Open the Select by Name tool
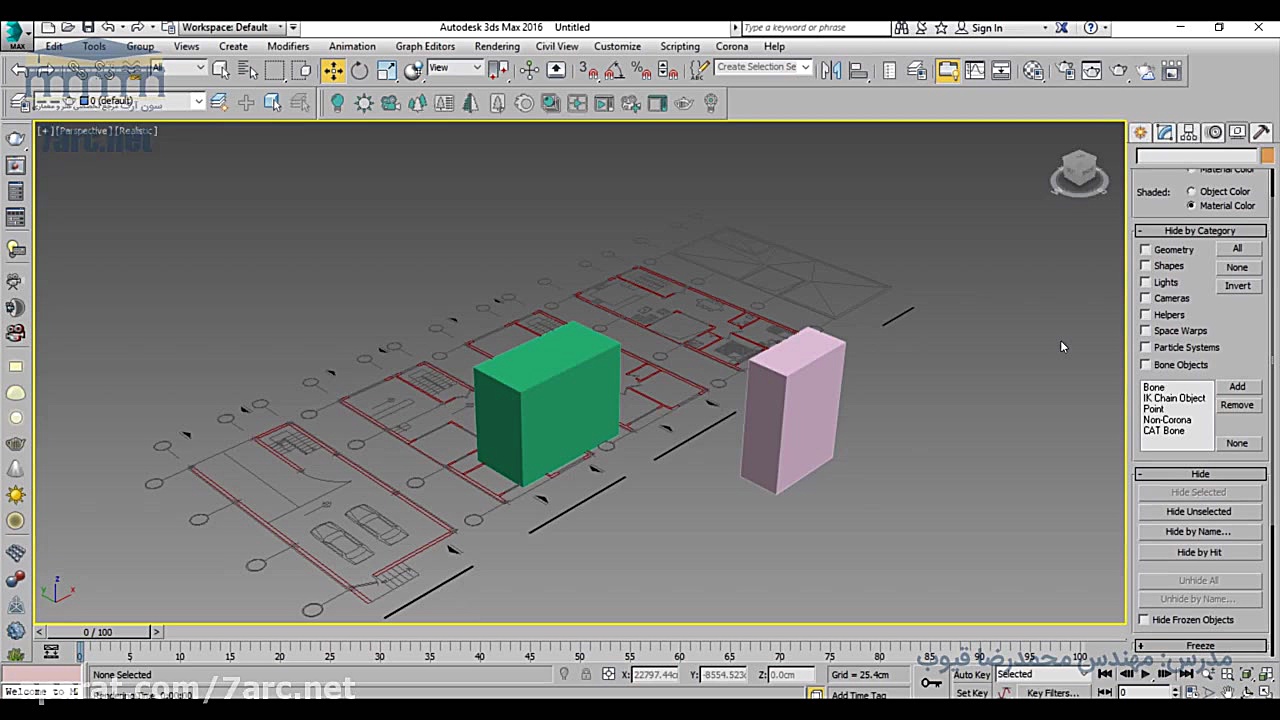The width and height of the screenshot is (1280, 720). (248, 70)
